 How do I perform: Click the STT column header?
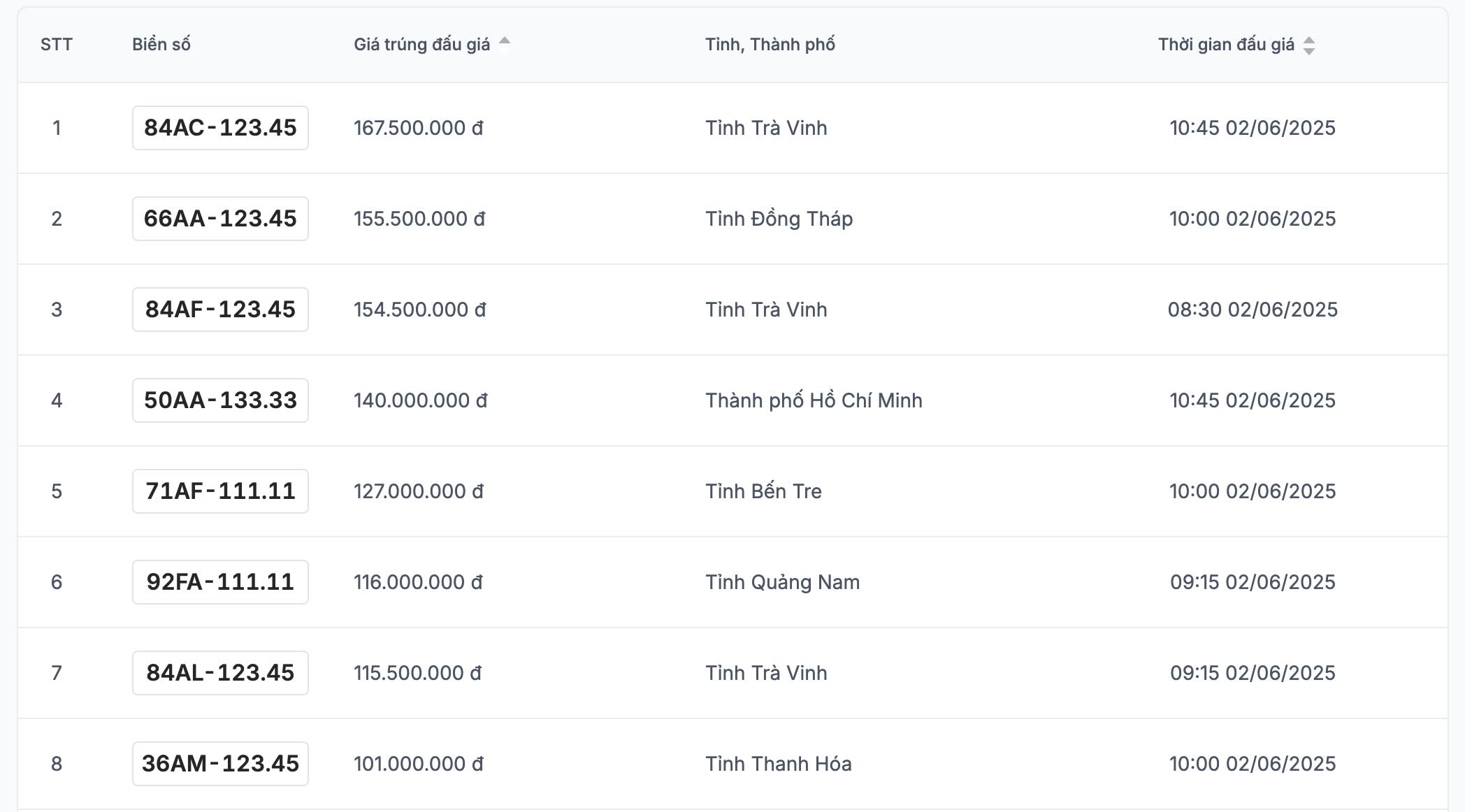[57, 45]
